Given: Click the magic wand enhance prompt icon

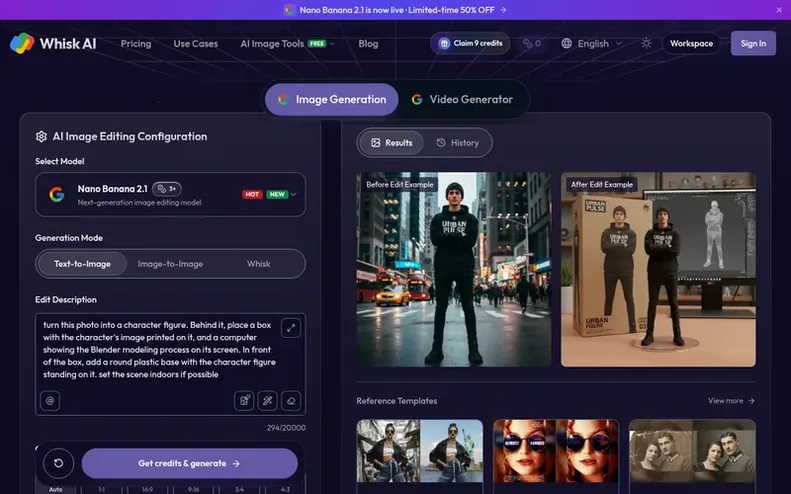Looking at the screenshot, I should [267, 401].
